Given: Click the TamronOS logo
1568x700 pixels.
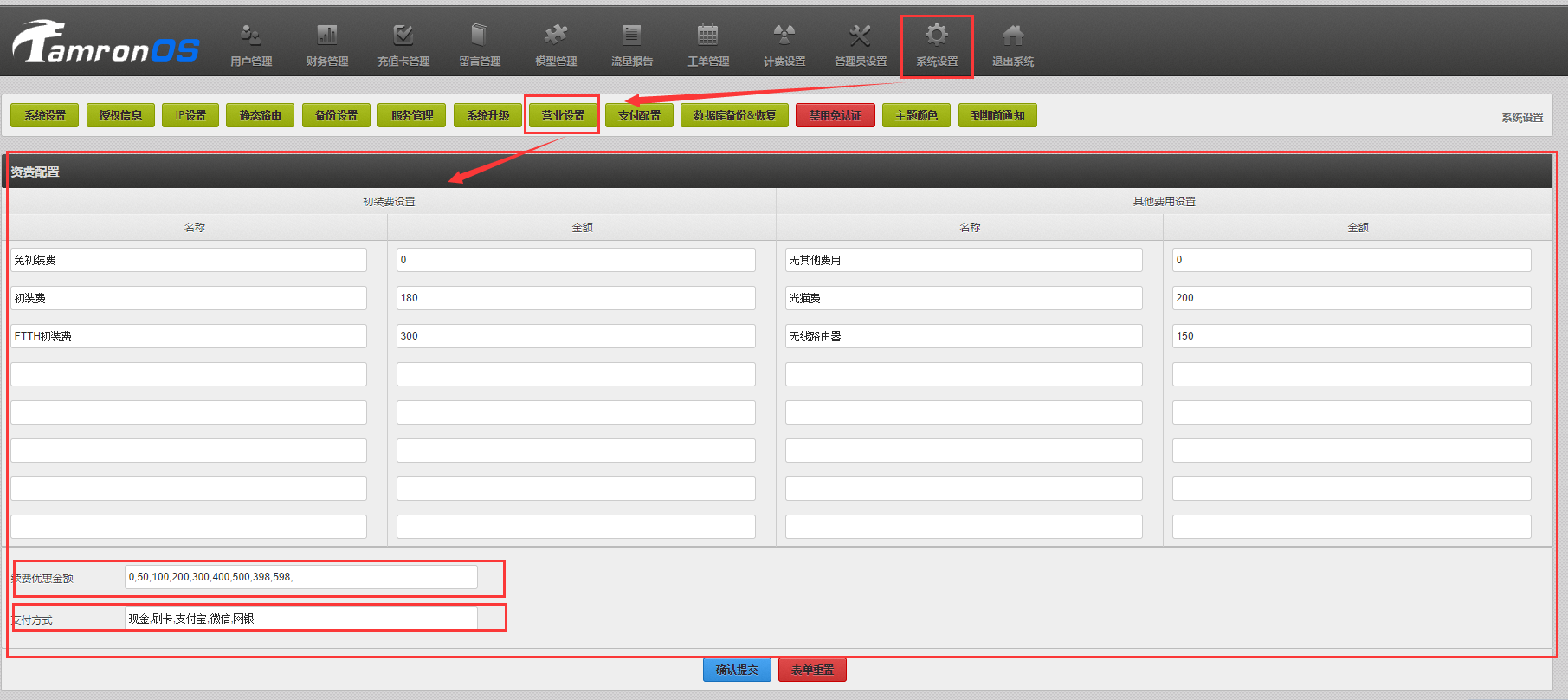Looking at the screenshot, I should click(x=106, y=43).
